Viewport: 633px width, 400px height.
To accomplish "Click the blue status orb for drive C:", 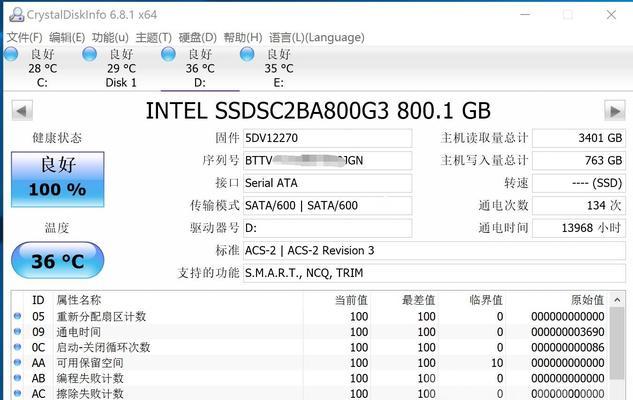I will coord(11,54).
